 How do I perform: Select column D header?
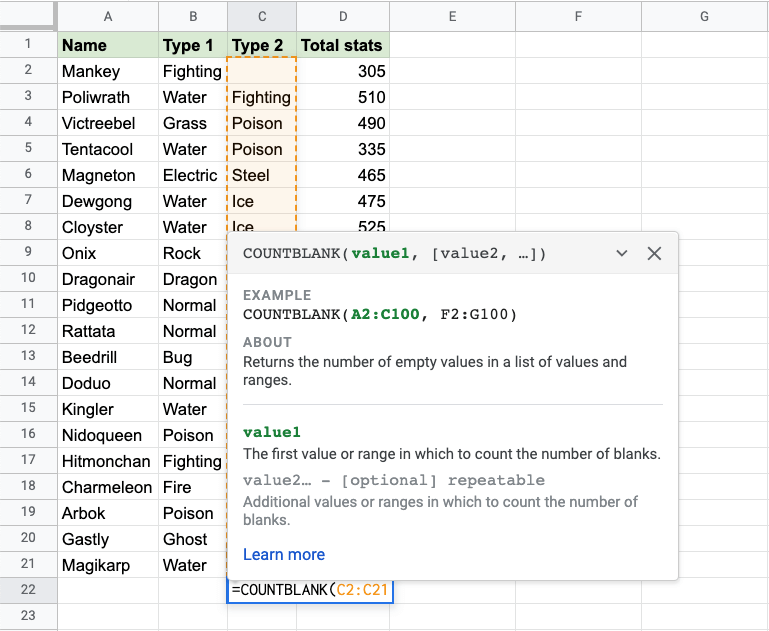[x=343, y=16]
